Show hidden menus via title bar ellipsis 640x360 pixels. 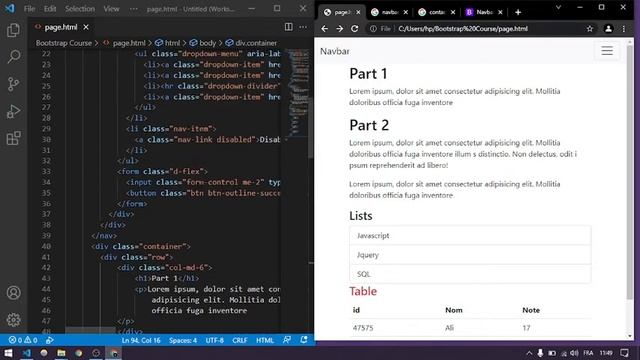click(133, 9)
